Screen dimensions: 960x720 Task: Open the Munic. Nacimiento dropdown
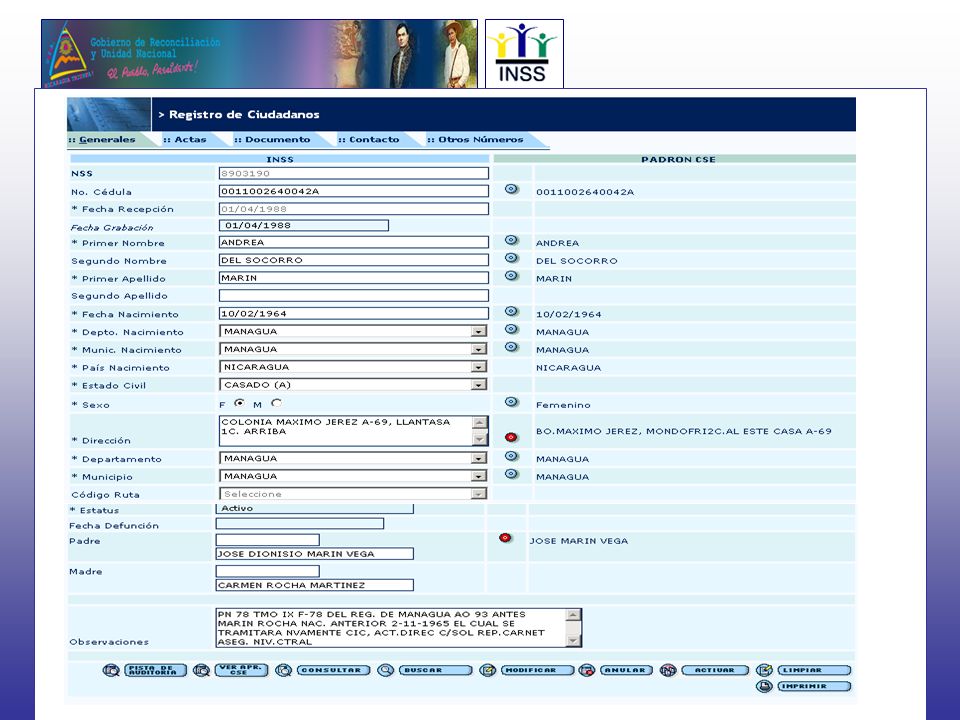(478, 349)
